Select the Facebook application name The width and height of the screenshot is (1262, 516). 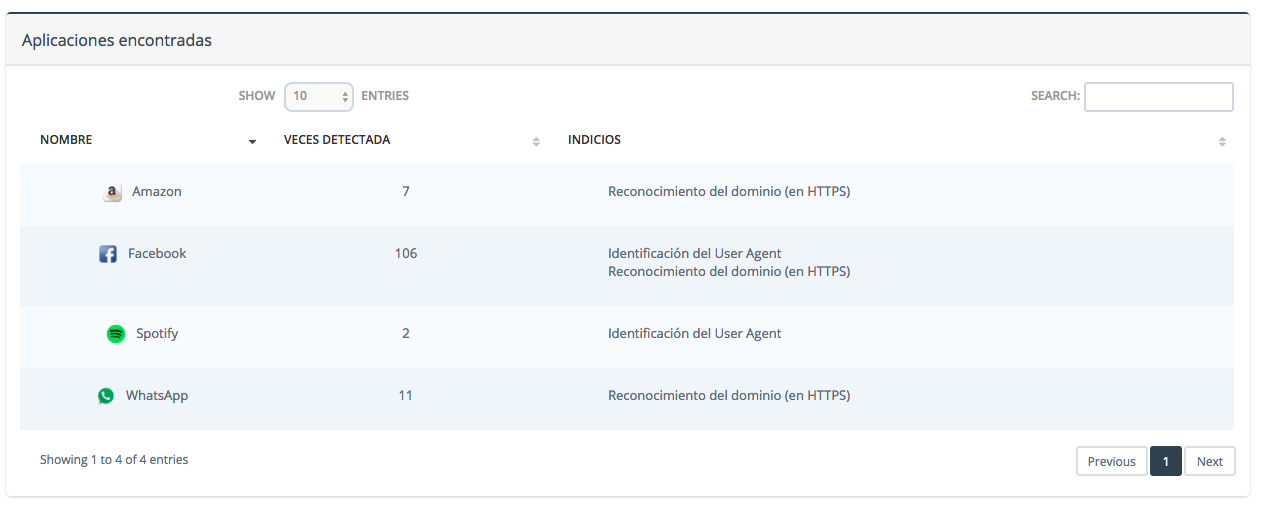point(157,253)
